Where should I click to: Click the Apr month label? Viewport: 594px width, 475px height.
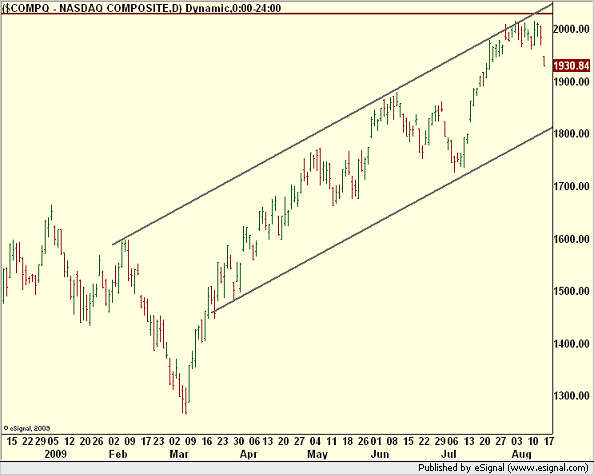pyautogui.click(x=249, y=454)
